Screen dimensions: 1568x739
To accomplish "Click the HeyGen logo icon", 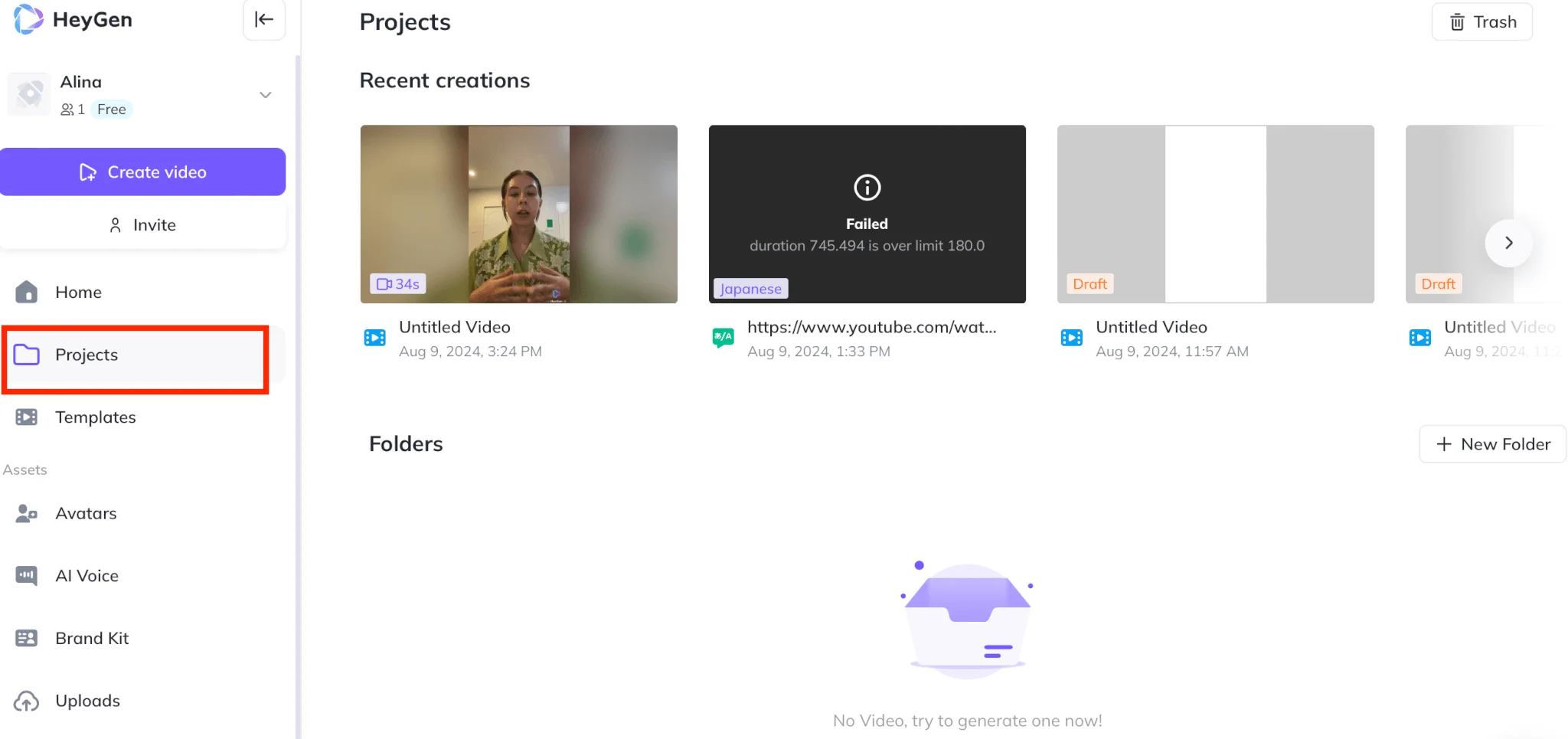I will click(x=29, y=19).
